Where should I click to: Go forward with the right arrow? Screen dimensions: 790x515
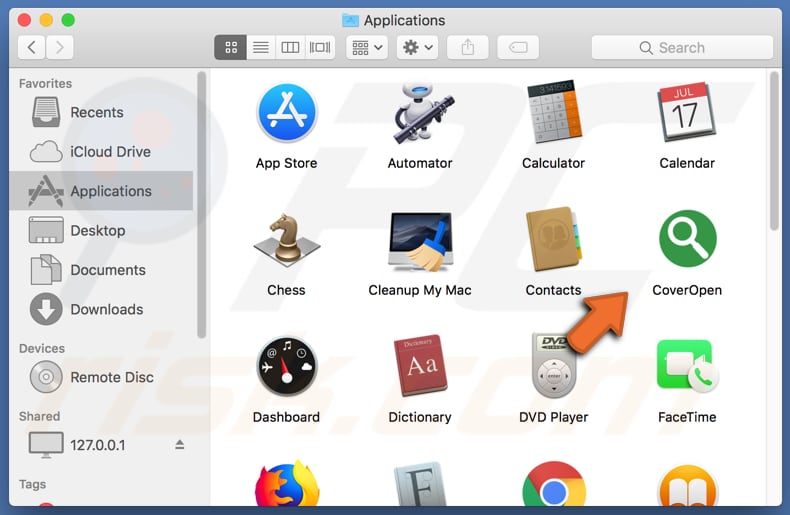tap(60, 47)
